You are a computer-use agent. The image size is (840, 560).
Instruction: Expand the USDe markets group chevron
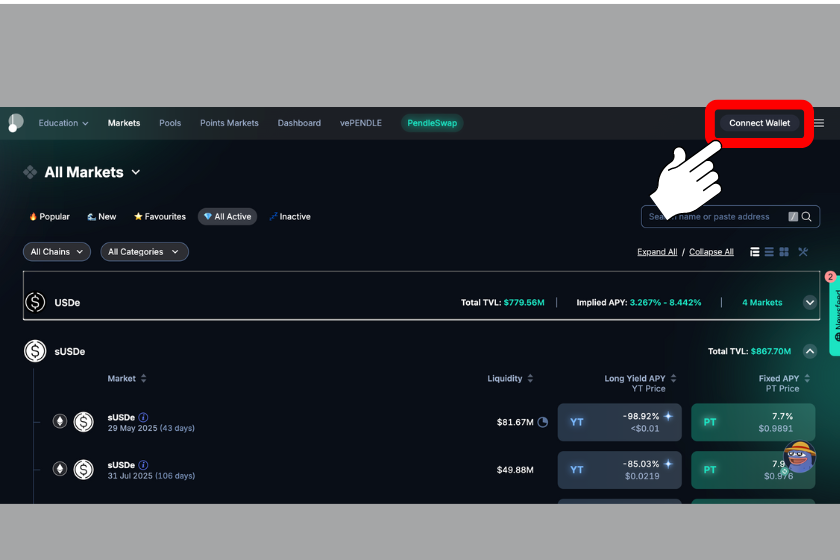coord(809,302)
